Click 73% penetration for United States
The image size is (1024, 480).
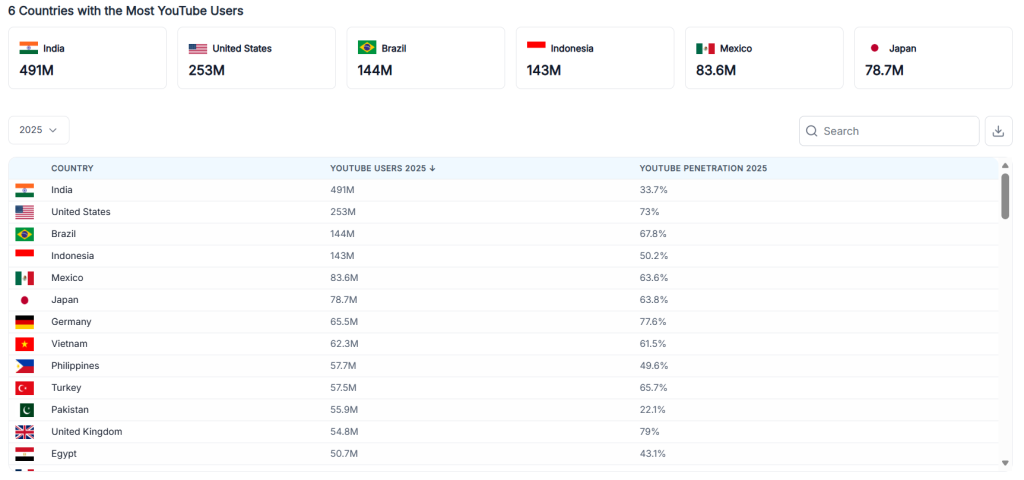pyautogui.click(x=650, y=212)
